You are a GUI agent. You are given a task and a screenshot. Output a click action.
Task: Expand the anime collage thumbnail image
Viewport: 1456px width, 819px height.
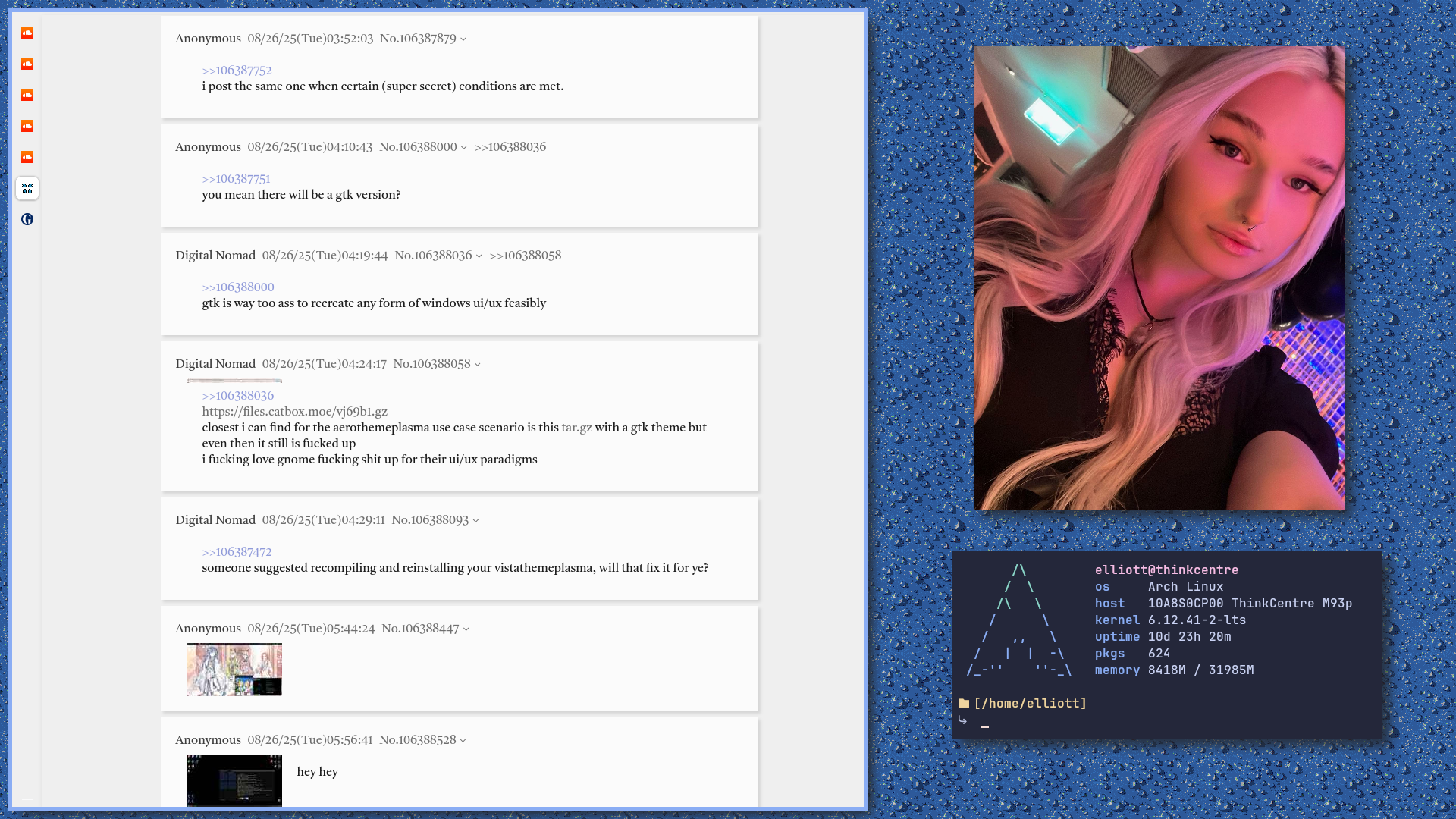click(234, 670)
